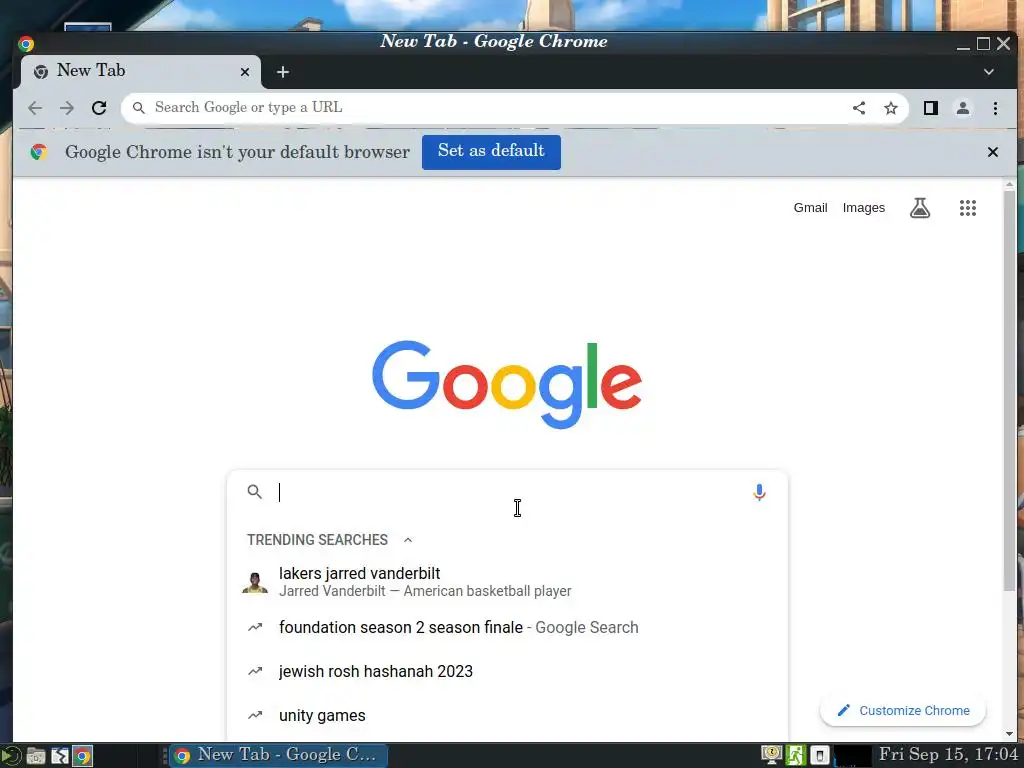Click the scrollbar down arrow

click(x=1010, y=734)
